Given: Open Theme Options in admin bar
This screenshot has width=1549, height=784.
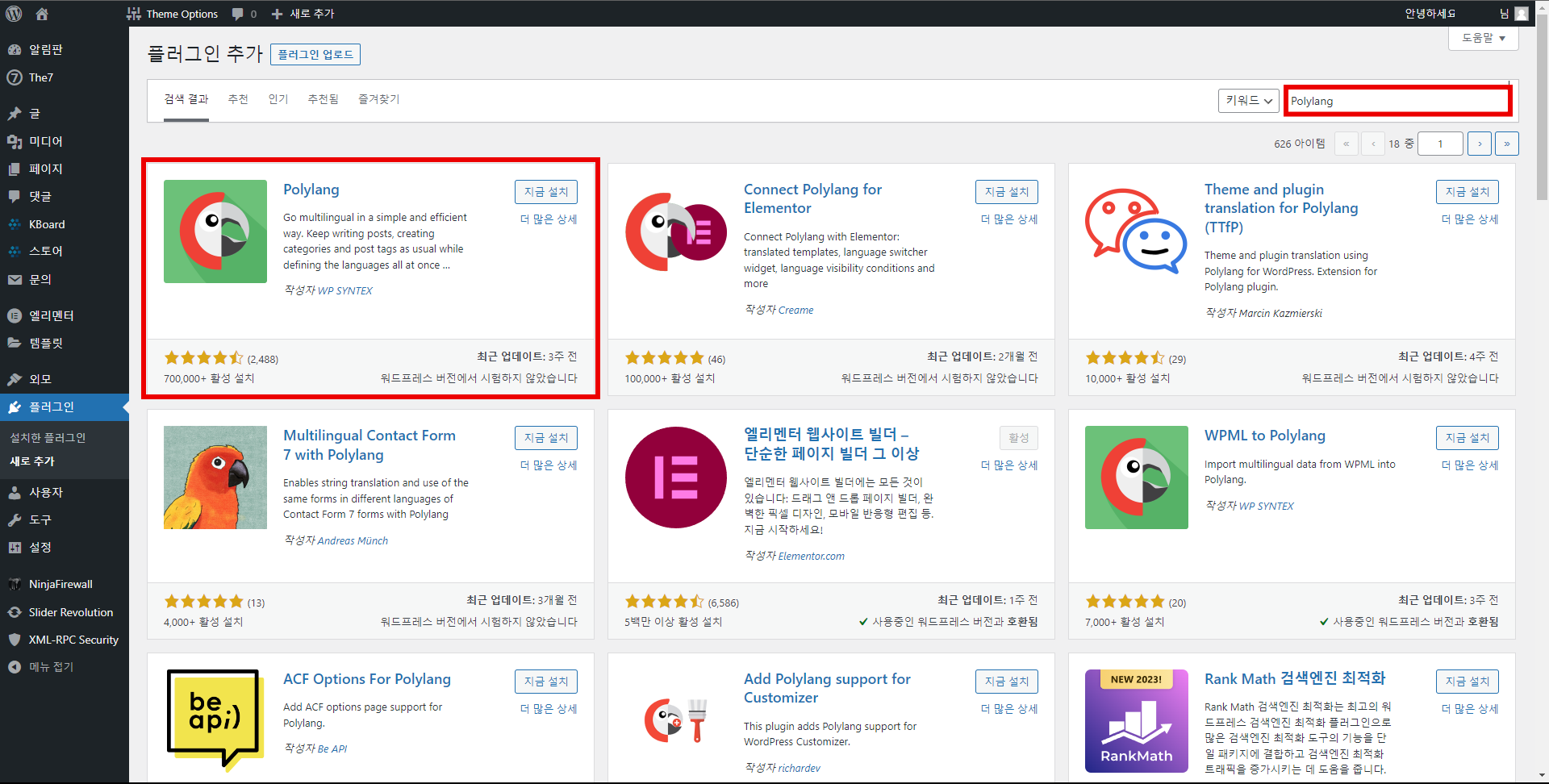Looking at the screenshot, I should [173, 14].
